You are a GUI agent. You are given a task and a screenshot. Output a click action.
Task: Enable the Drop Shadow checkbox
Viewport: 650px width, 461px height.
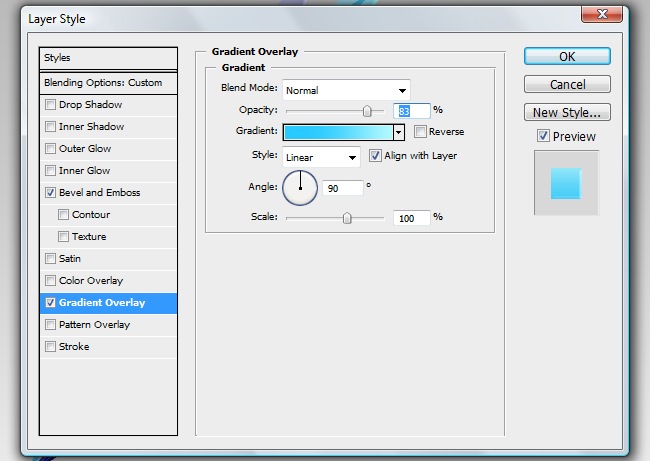(51, 105)
